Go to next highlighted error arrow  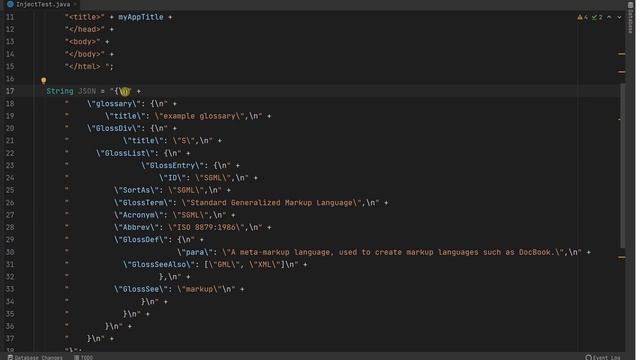coord(619,17)
